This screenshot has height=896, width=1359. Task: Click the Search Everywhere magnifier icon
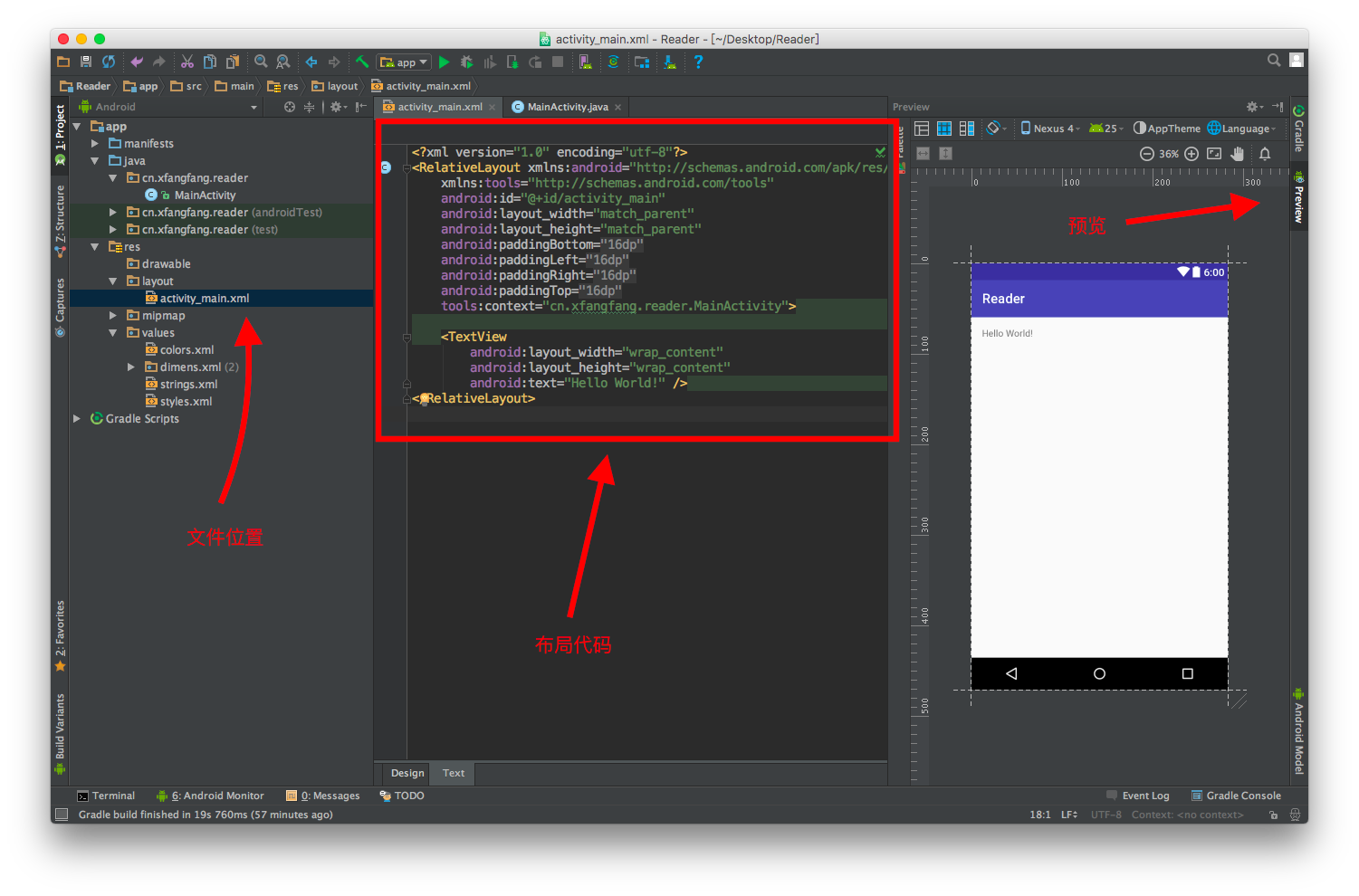pos(1274,61)
